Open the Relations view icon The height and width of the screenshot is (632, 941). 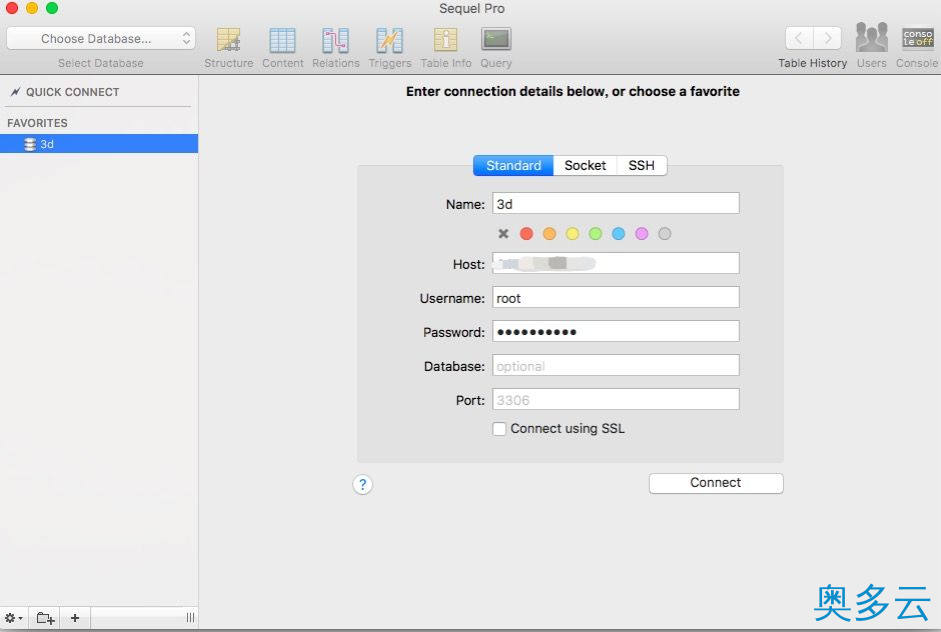tap(335, 40)
